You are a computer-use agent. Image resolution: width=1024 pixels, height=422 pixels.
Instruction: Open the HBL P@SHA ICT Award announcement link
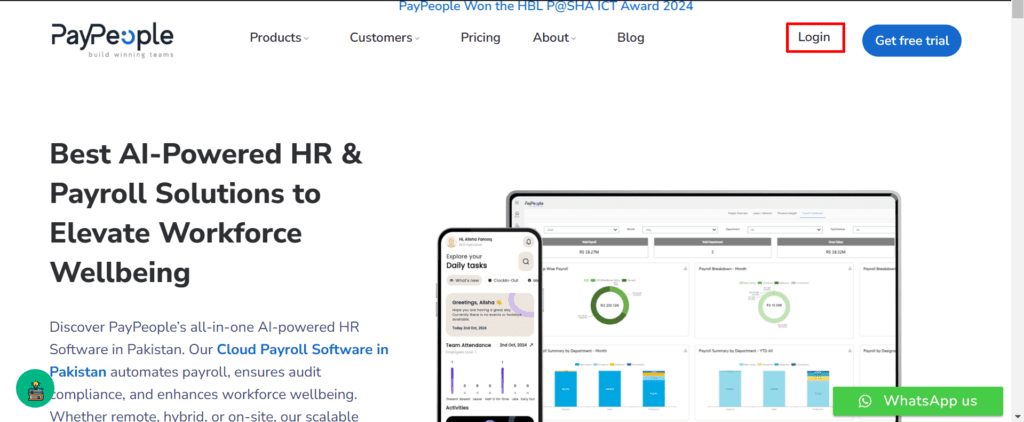(x=546, y=7)
